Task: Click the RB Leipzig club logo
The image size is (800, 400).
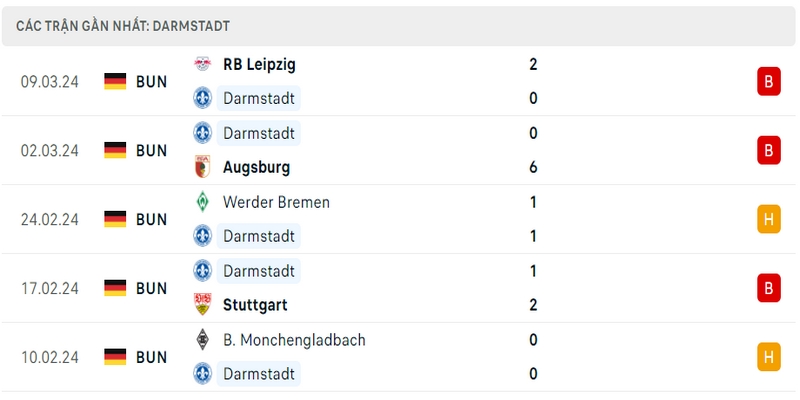Action: click(x=203, y=64)
